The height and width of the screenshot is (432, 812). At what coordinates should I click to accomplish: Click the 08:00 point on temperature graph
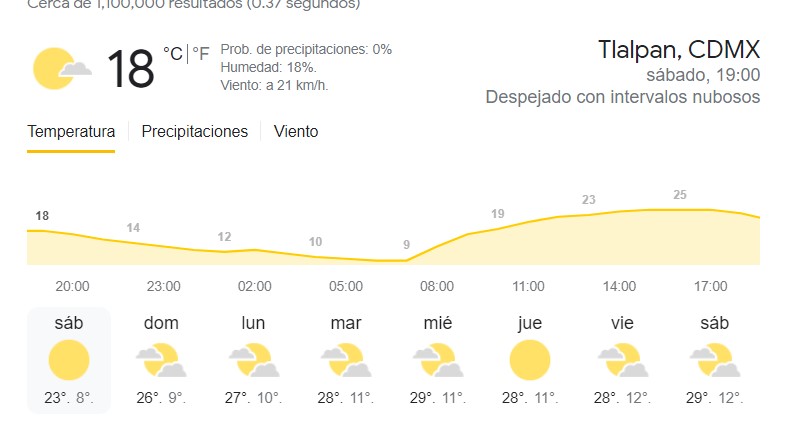437,246
